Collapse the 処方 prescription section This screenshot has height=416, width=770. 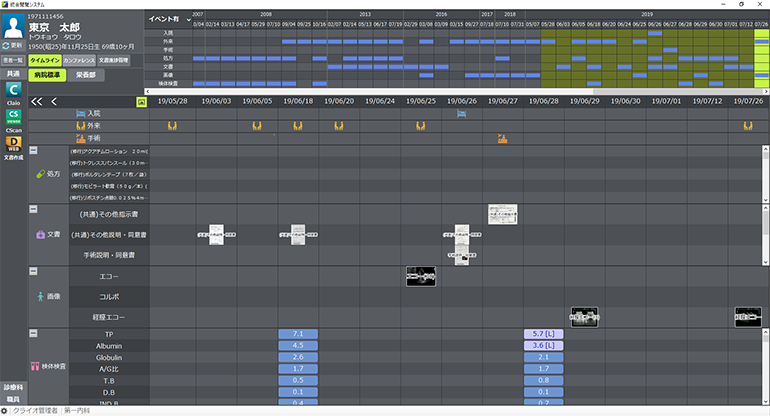point(33,151)
